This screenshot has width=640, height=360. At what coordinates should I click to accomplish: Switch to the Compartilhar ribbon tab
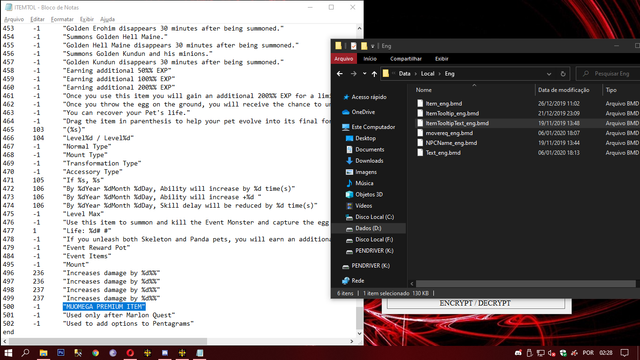[405, 59]
